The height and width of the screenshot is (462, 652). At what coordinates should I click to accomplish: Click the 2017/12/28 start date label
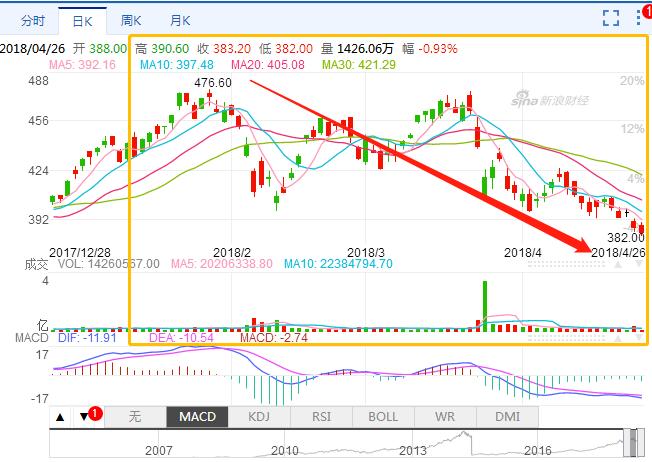point(80,252)
